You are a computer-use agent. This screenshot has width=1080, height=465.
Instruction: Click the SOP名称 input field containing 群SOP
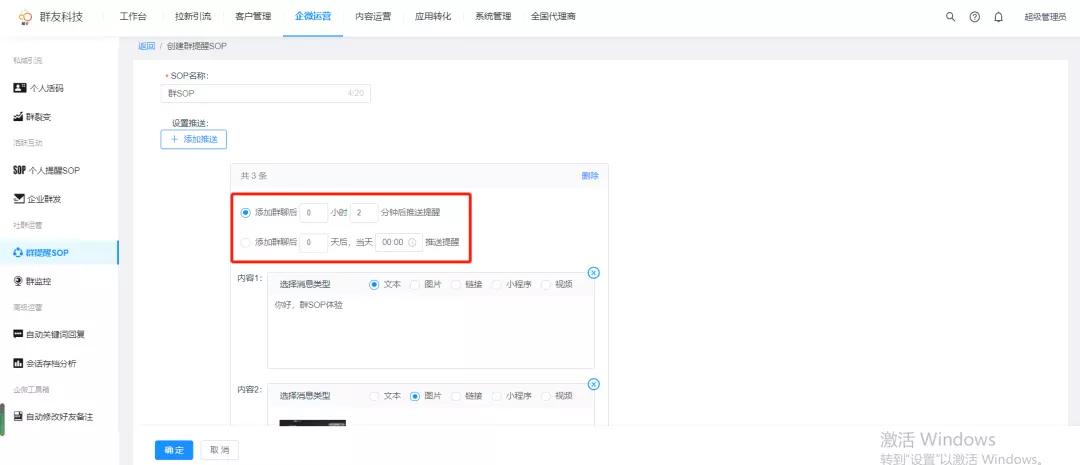coord(265,93)
